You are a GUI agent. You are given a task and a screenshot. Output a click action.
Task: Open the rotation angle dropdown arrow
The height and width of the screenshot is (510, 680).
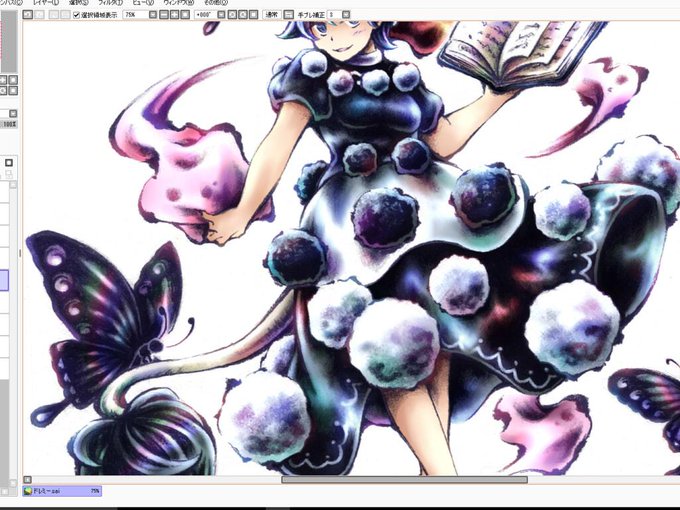click(x=221, y=15)
